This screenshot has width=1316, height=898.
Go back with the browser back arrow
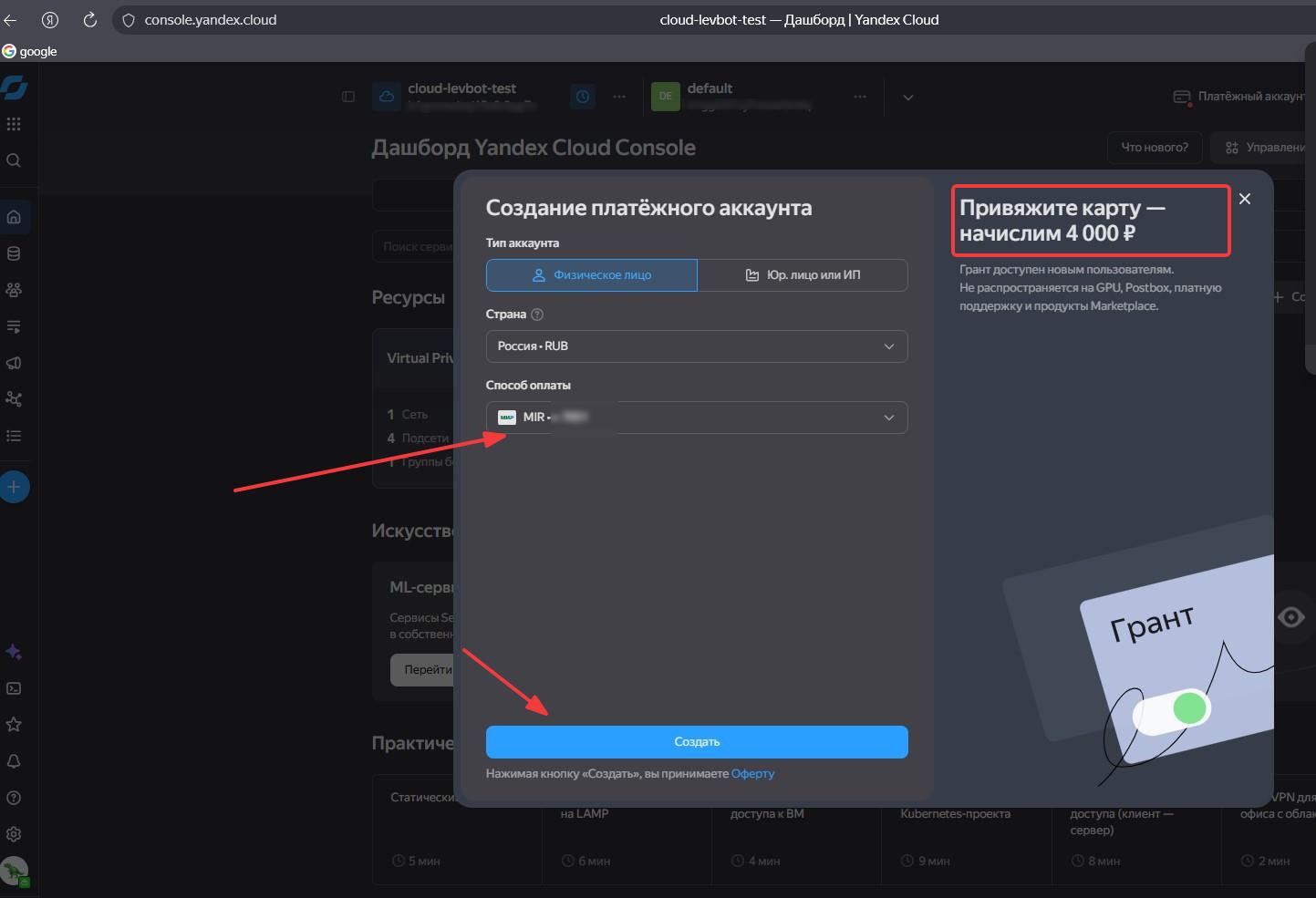tap(11, 20)
